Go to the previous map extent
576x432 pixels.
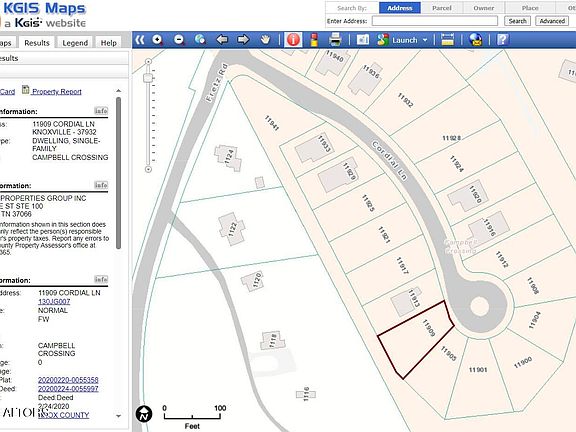pyautogui.click(x=222, y=40)
